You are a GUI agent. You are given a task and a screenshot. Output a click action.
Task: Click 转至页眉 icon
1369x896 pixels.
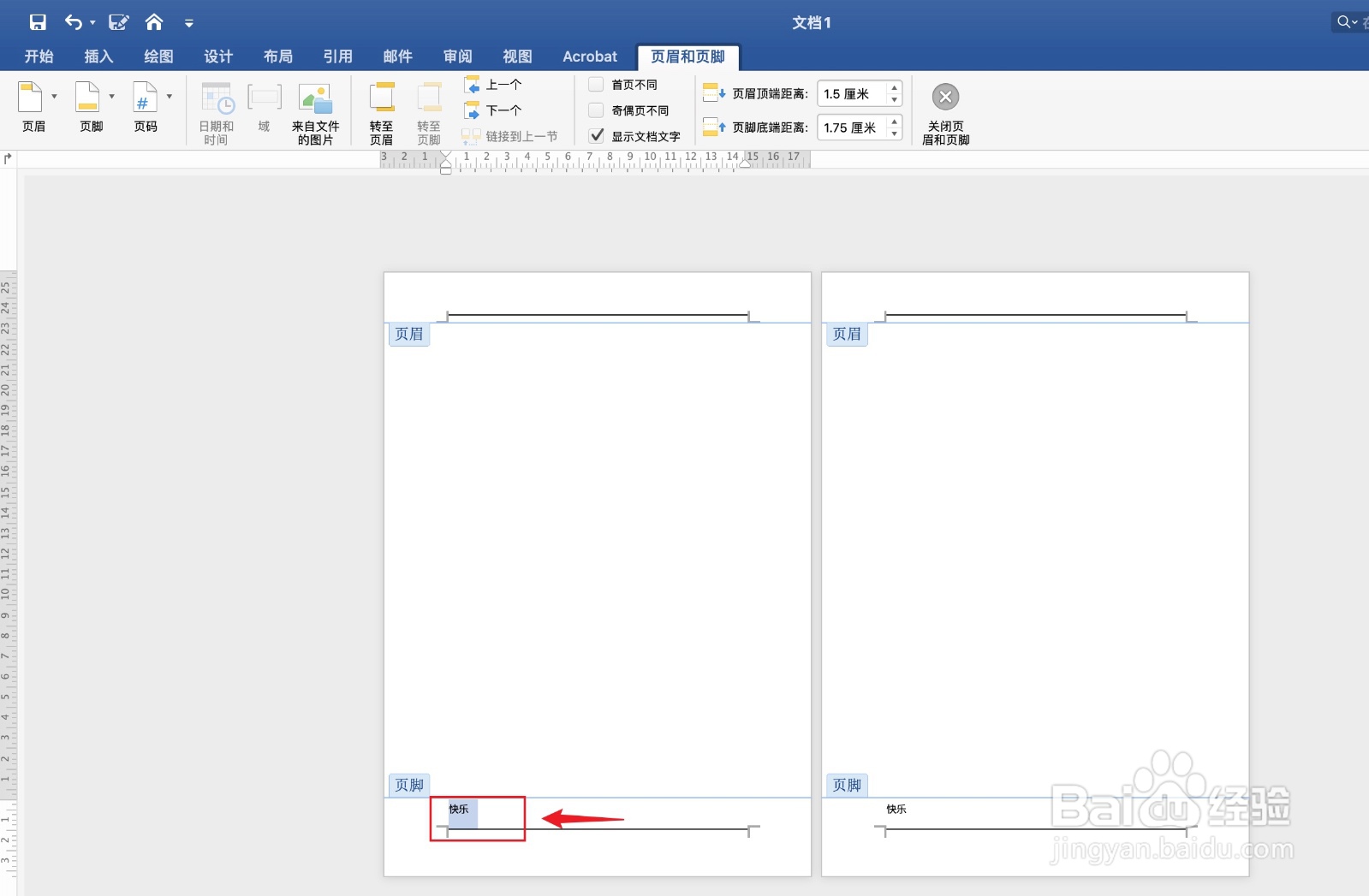(382, 98)
